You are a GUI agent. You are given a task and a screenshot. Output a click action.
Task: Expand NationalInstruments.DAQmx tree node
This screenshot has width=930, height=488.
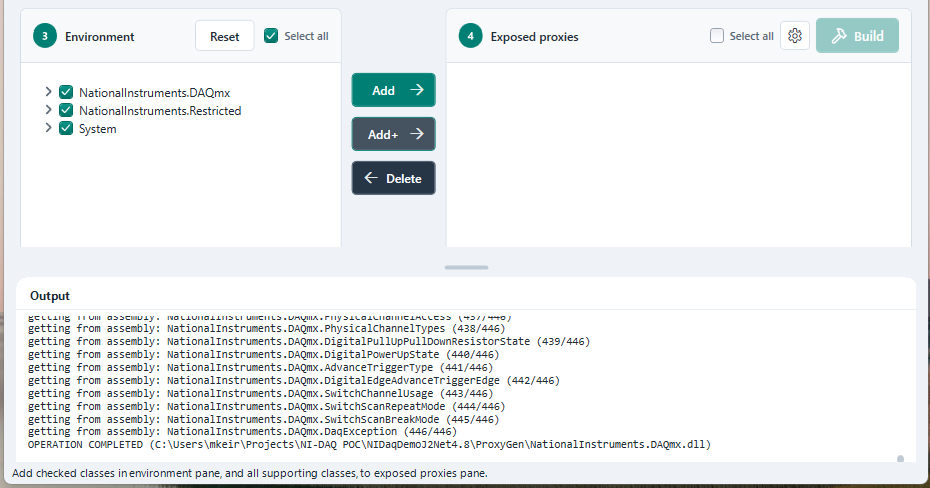49,91
